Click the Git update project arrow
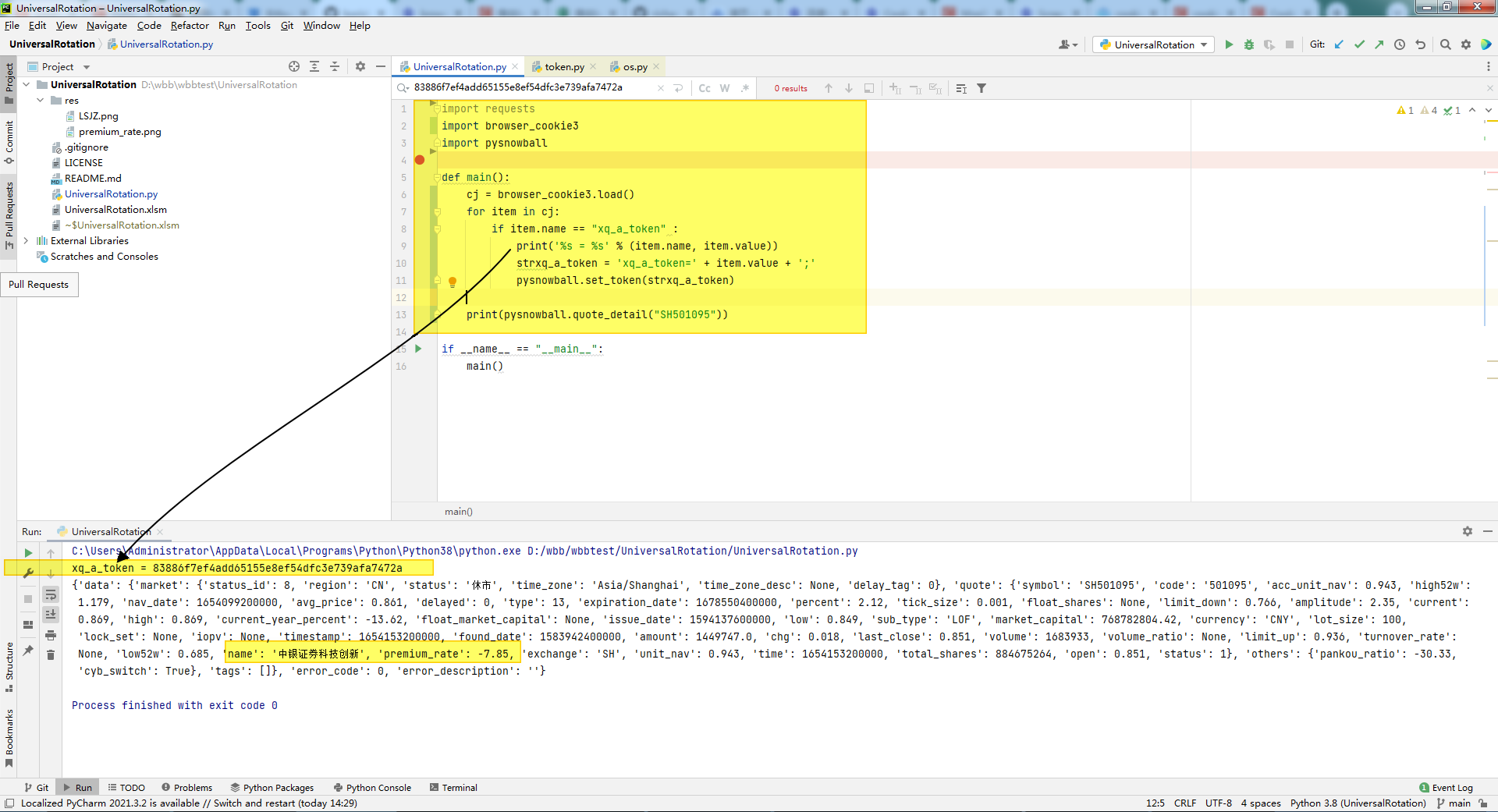 click(1339, 44)
